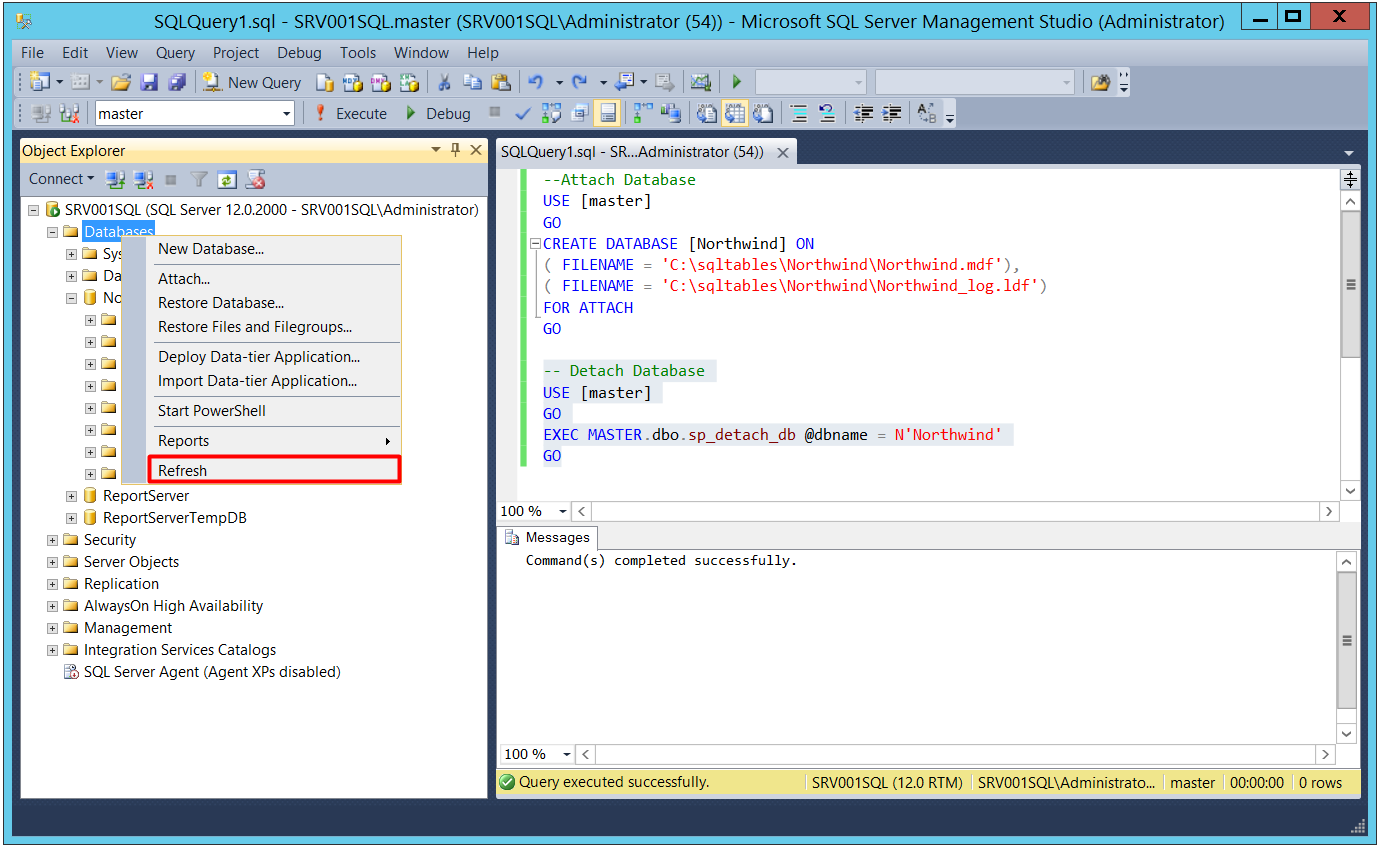Click Connect Object Explorer icon

coord(116,180)
